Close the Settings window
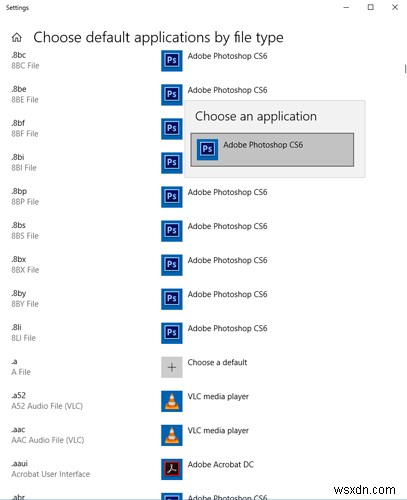Screen dimensions: 407x500 (395, 7)
